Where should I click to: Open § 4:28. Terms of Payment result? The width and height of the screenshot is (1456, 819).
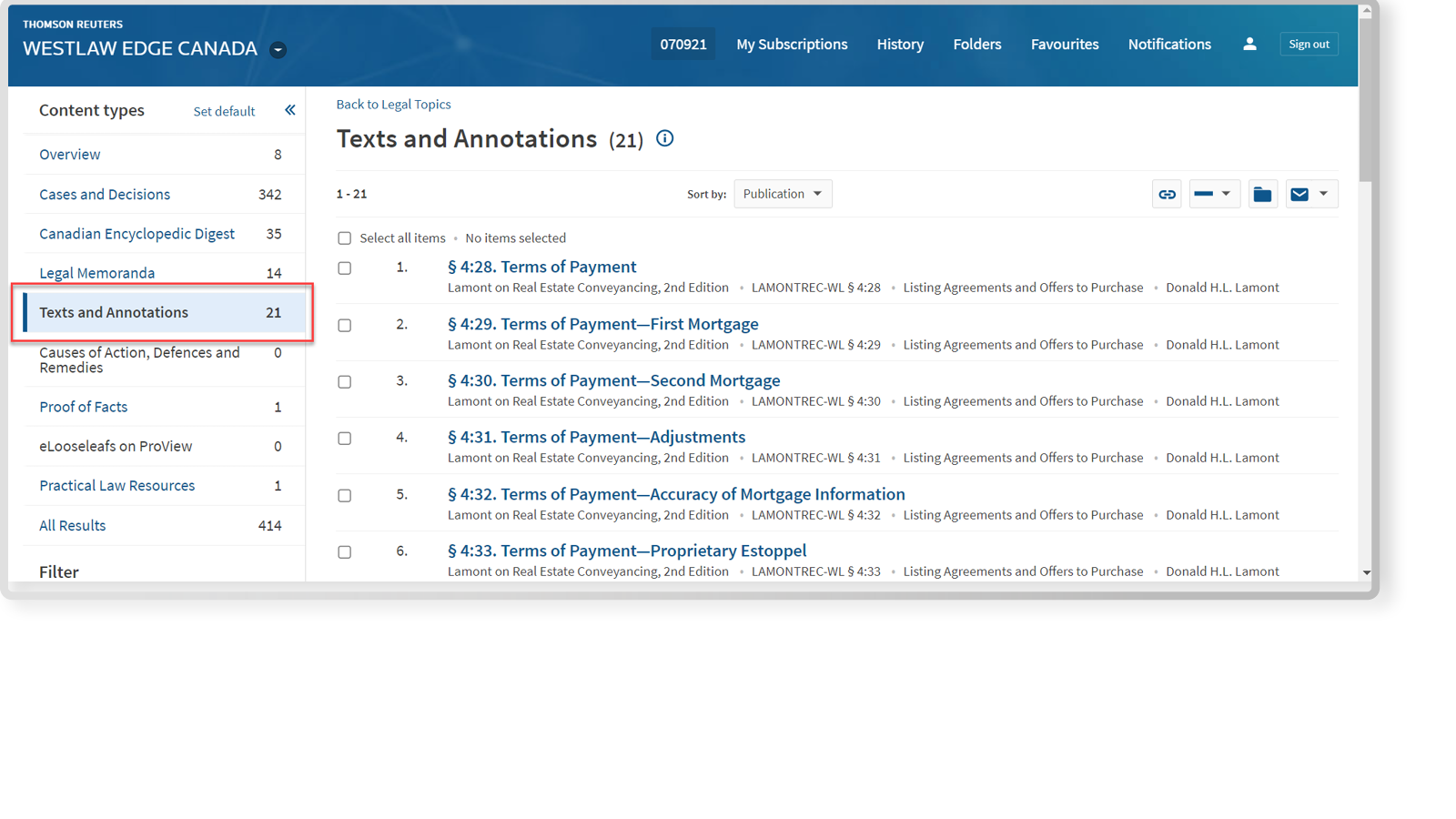(x=541, y=267)
